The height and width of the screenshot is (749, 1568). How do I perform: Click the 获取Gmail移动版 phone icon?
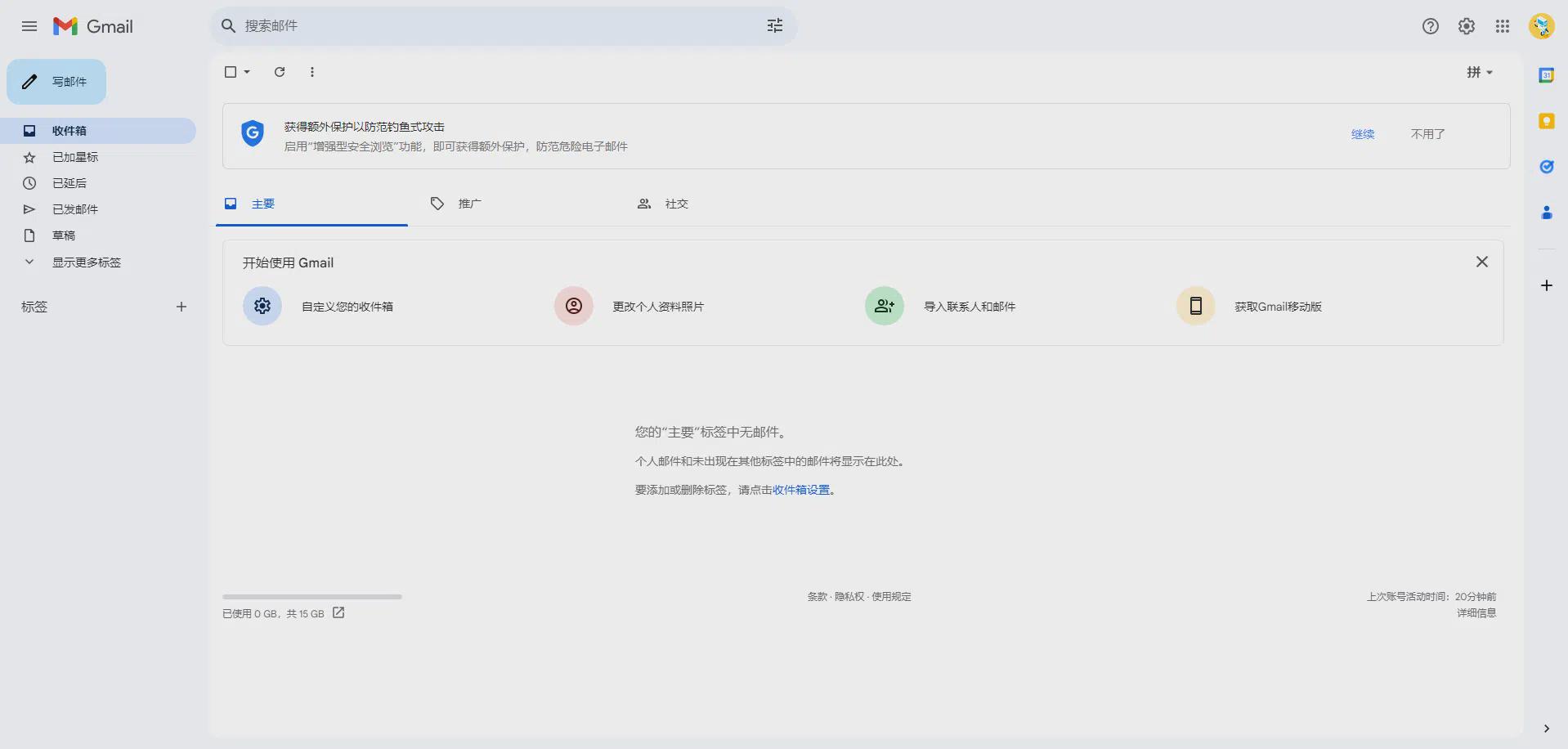click(x=1196, y=306)
